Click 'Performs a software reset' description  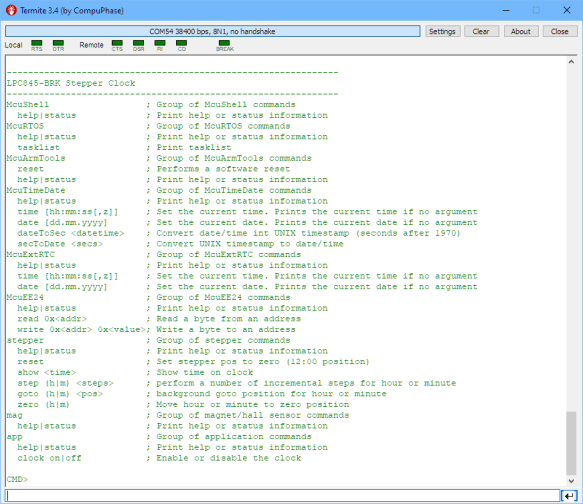click(223, 169)
